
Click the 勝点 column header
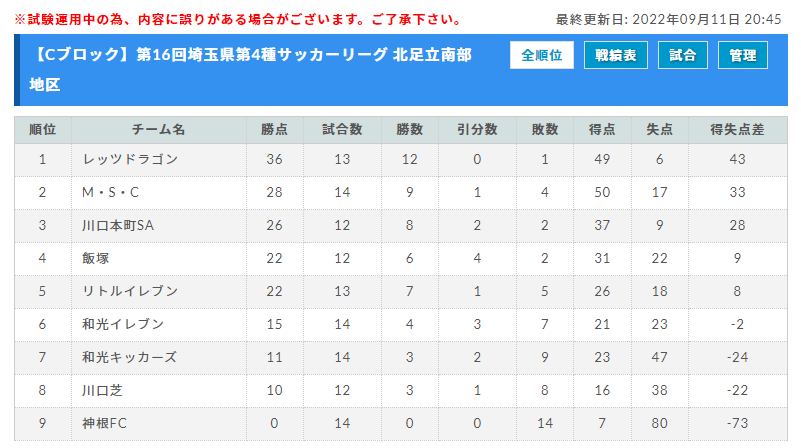click(x=274, y=130)
